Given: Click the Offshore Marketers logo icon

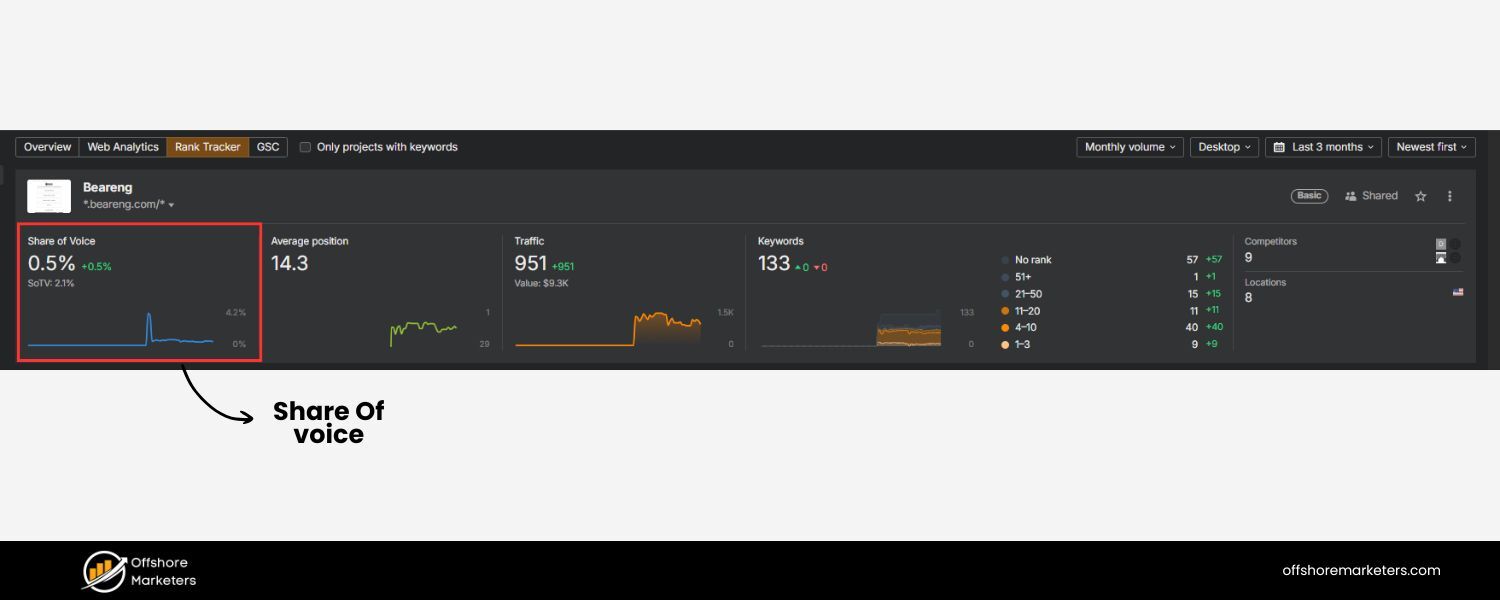Looking at the screenshot, I should click(x=104, y=570).
